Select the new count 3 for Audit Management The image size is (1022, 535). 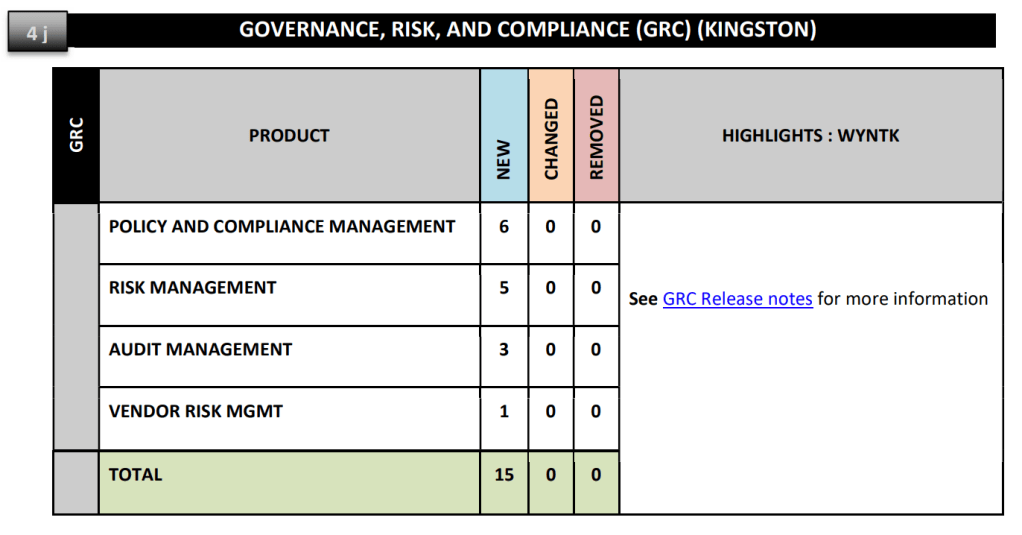coord(504,350)
